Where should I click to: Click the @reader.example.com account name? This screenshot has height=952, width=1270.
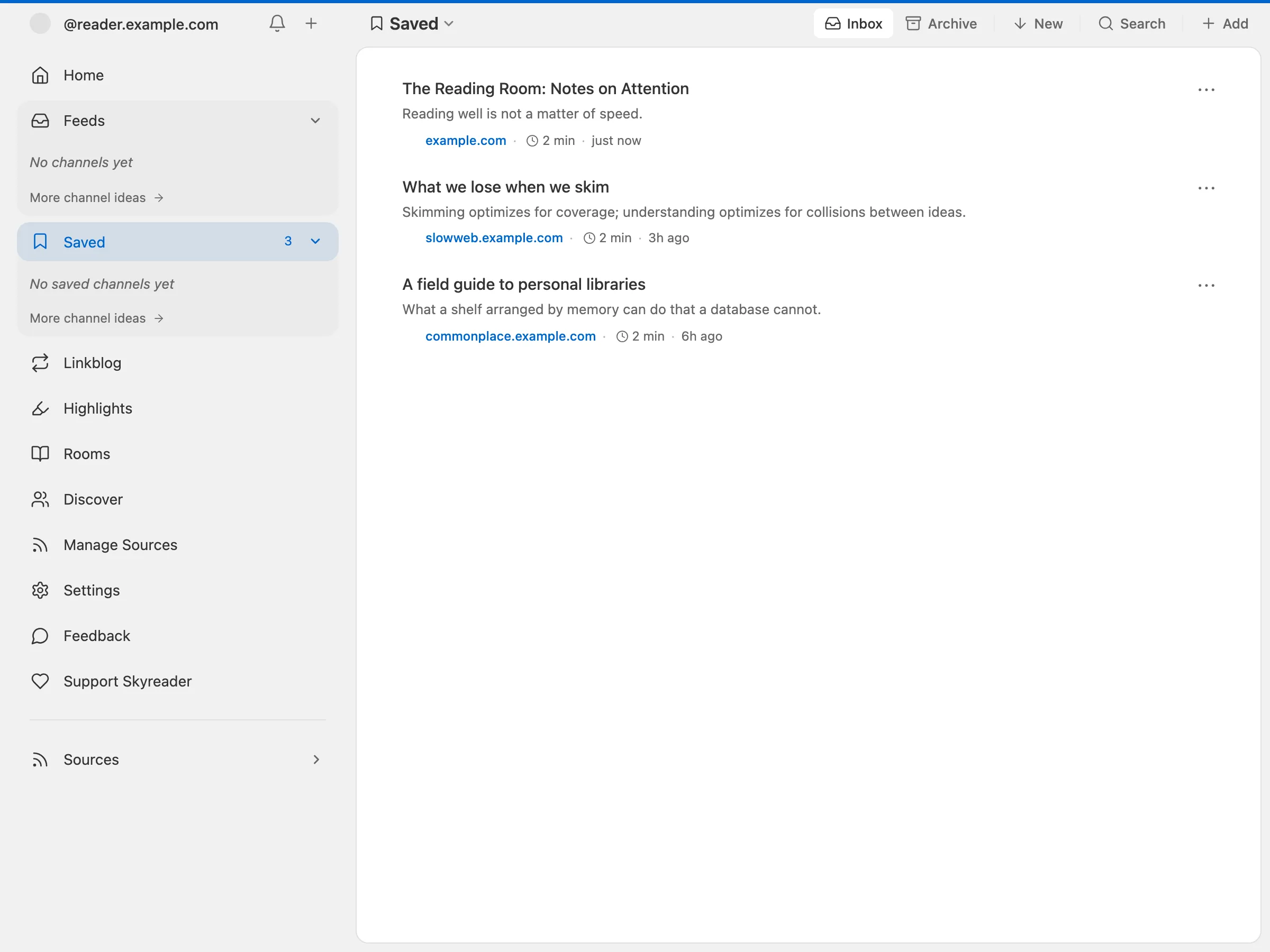coord(141,24)
